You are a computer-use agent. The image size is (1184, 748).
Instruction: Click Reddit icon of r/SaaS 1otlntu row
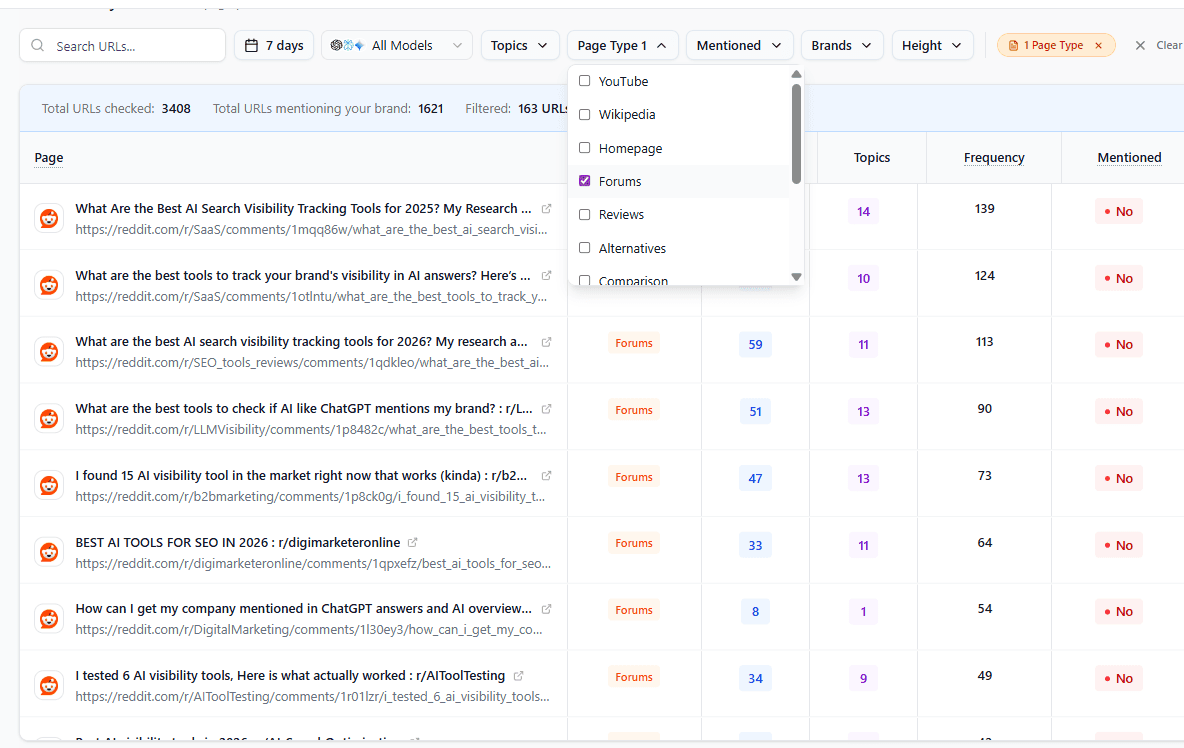pos(49,285)
